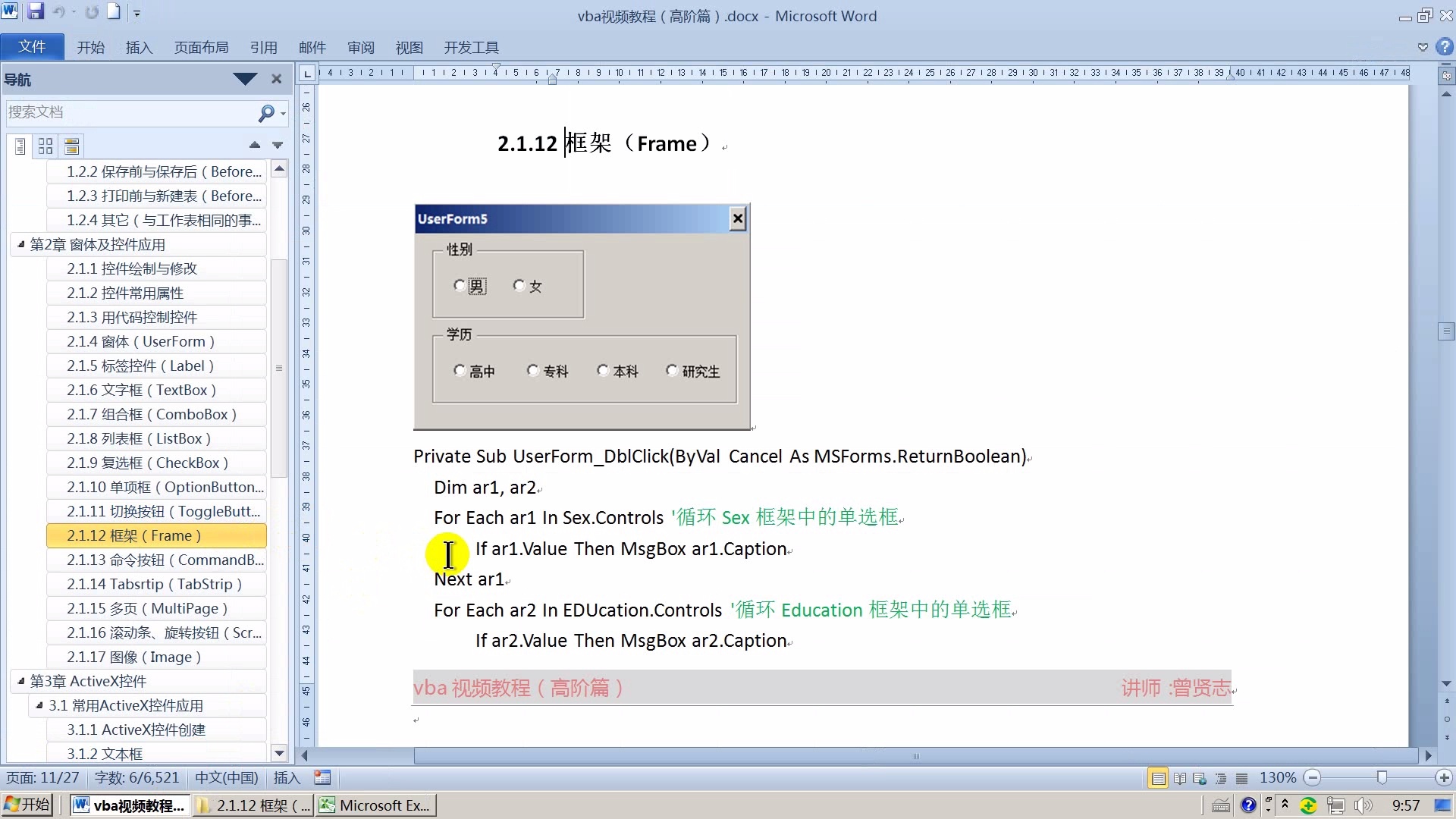The width and height of the screenshot is (1456, 819).
Task: Select the browse headings view in navigation pane
Action: point(19,146)
